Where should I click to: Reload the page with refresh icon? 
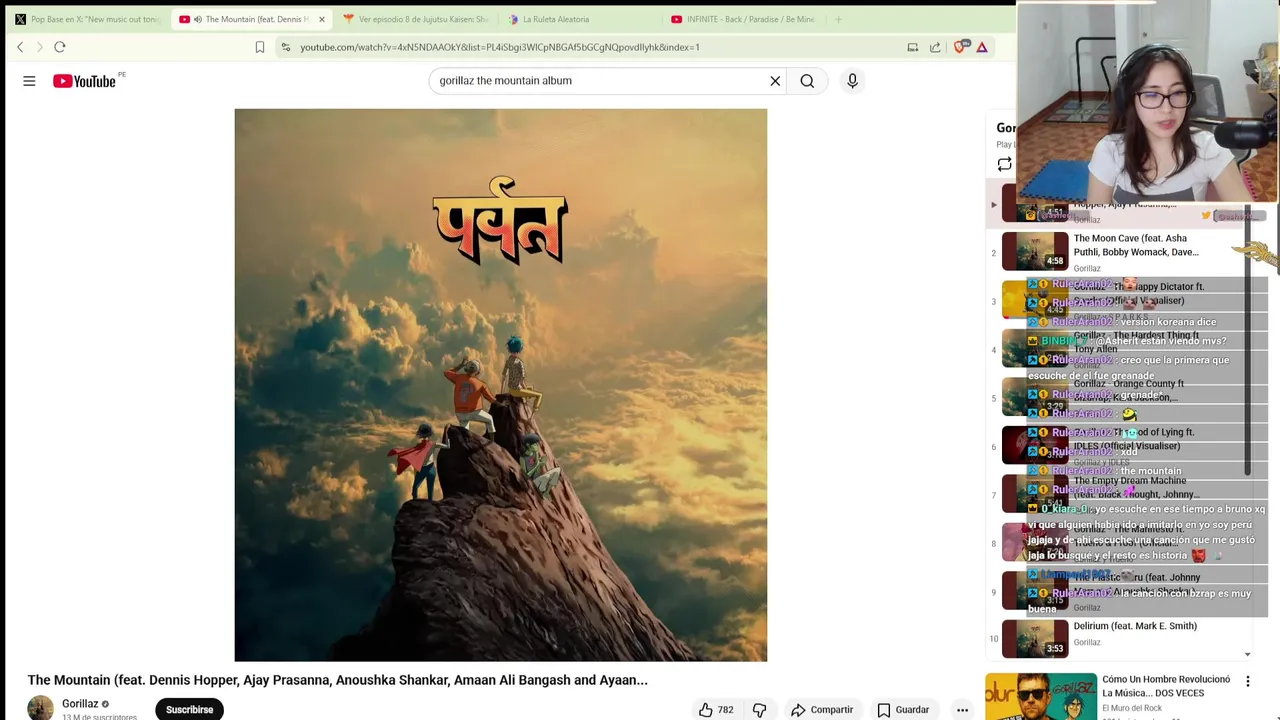(x=60, y=47)
